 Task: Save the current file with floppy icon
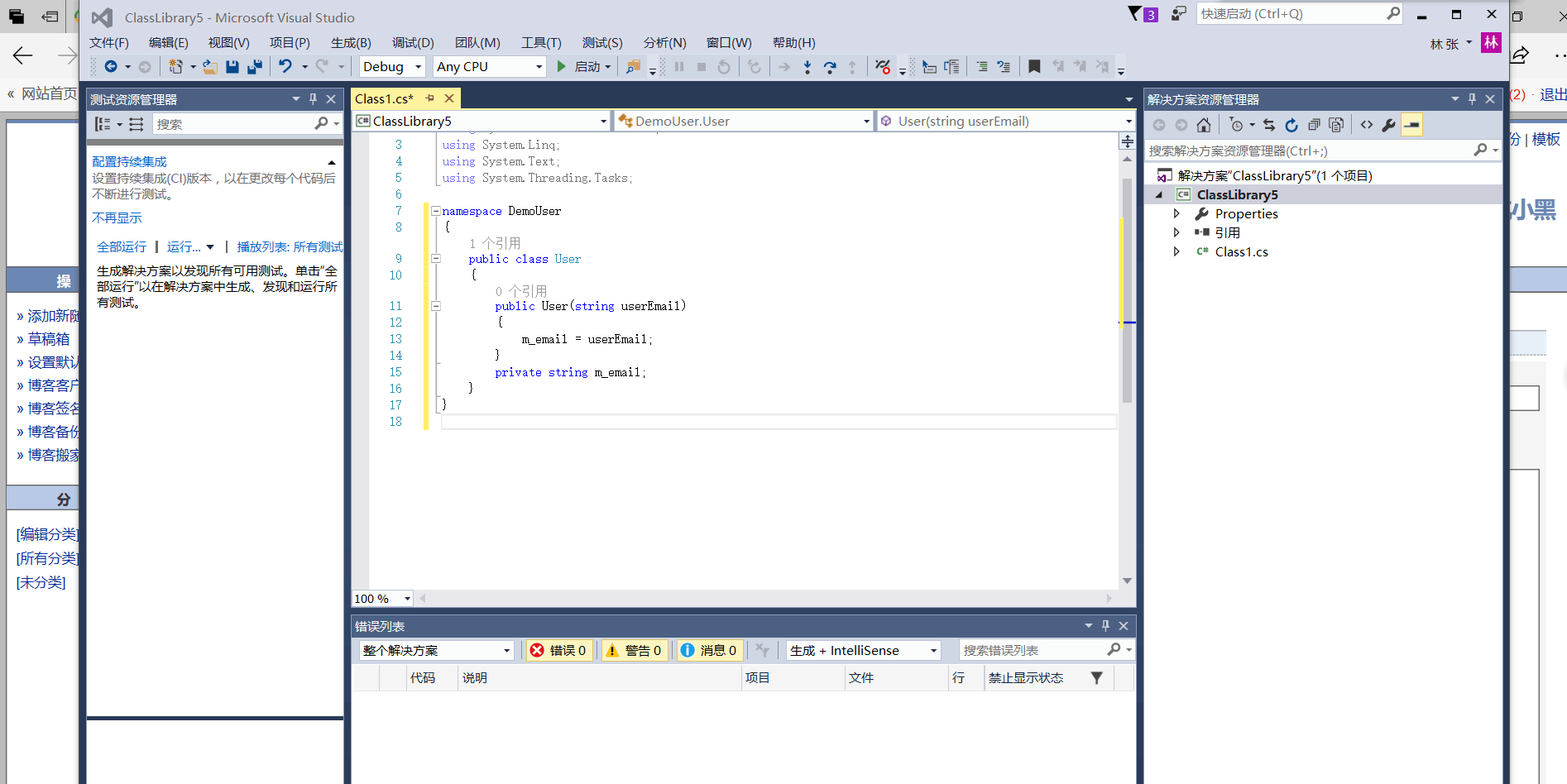pyautogui.click(x=232, y=67)
